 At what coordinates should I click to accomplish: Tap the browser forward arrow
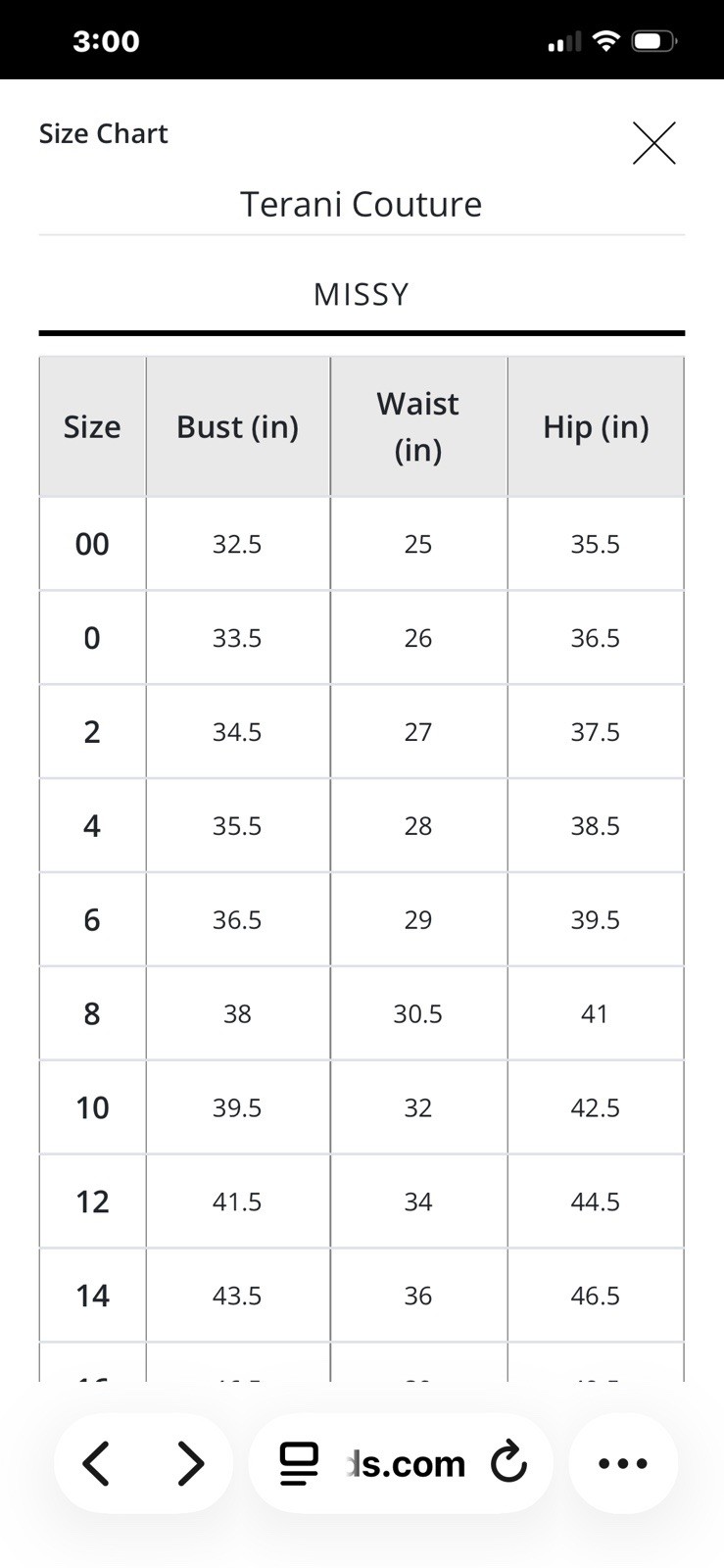(190, 1464)
